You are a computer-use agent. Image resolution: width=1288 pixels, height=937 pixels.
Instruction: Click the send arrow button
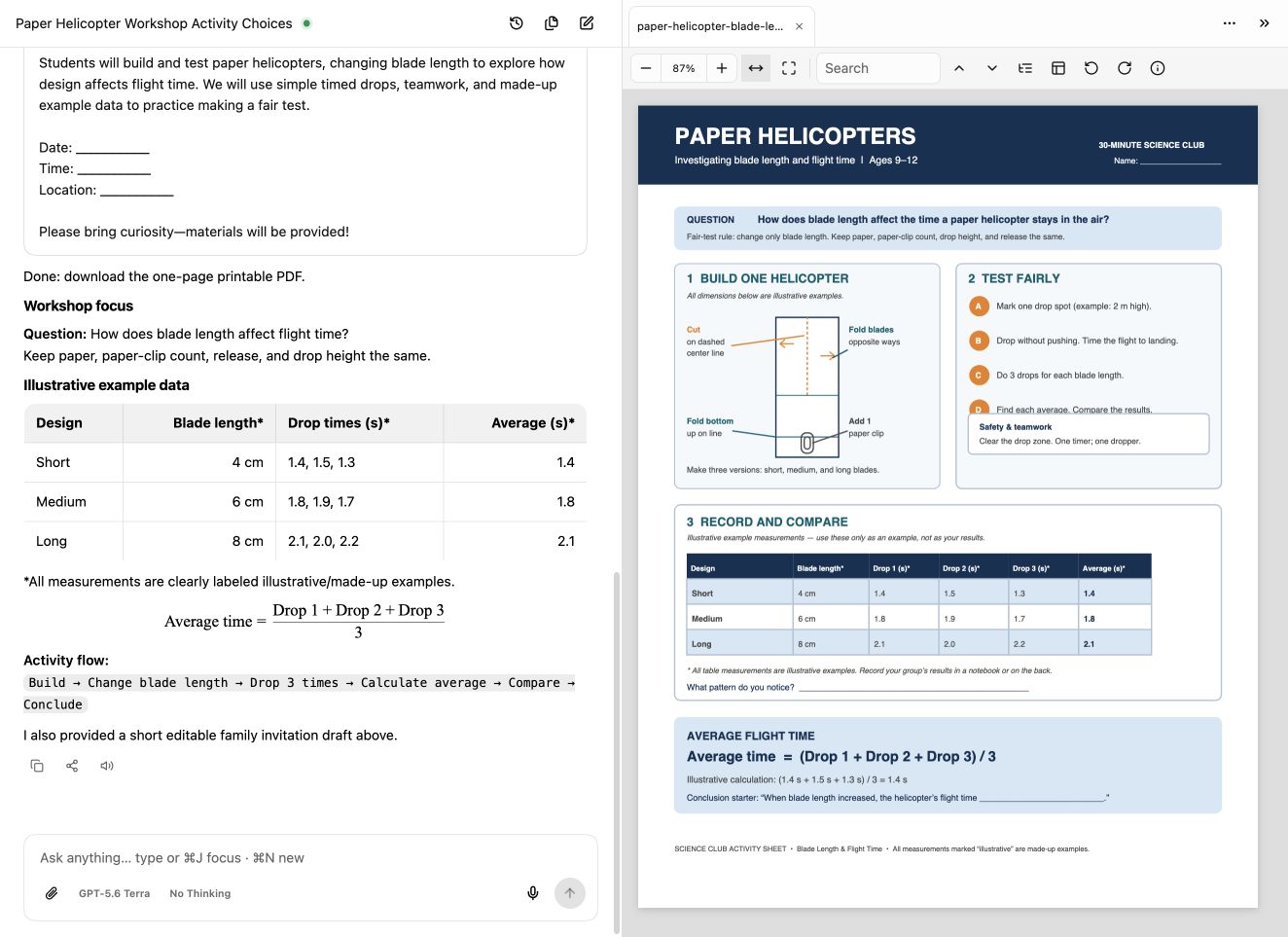tap(570, 893)
